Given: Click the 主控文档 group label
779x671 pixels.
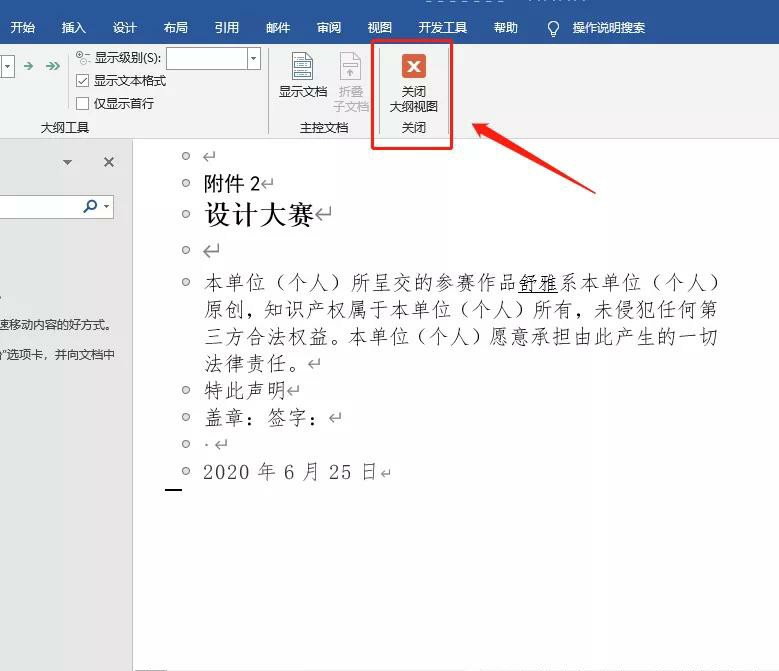Looking at the screenshot, I should [324, 128].
